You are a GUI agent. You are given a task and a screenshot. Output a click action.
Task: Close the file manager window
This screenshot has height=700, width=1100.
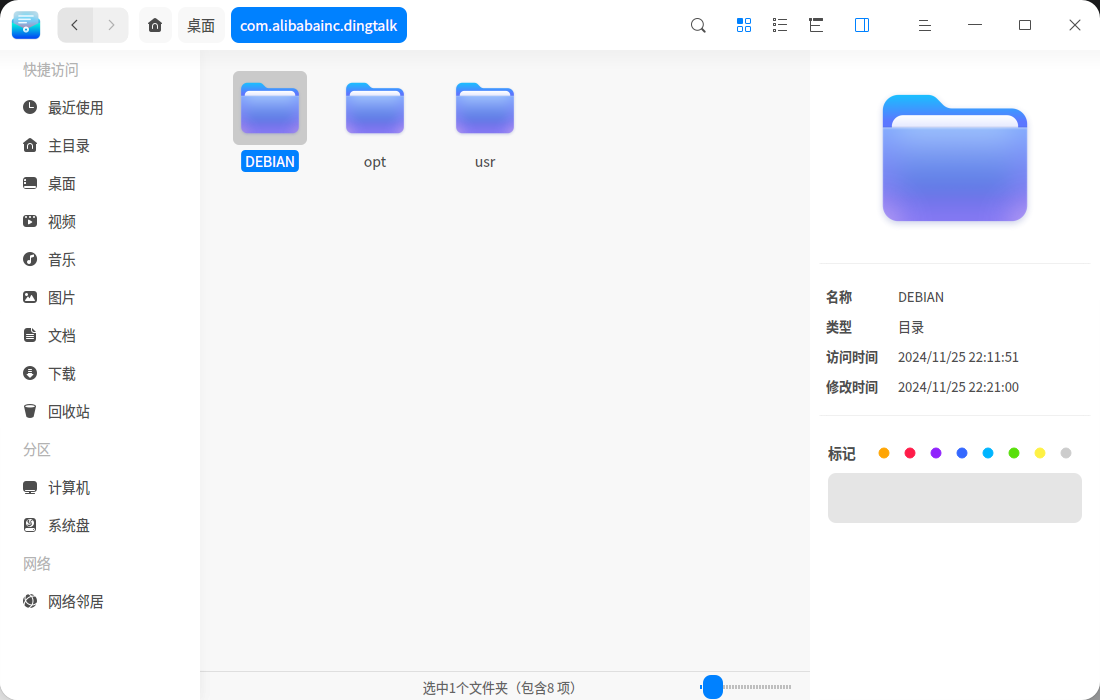tap(1075, 25)
